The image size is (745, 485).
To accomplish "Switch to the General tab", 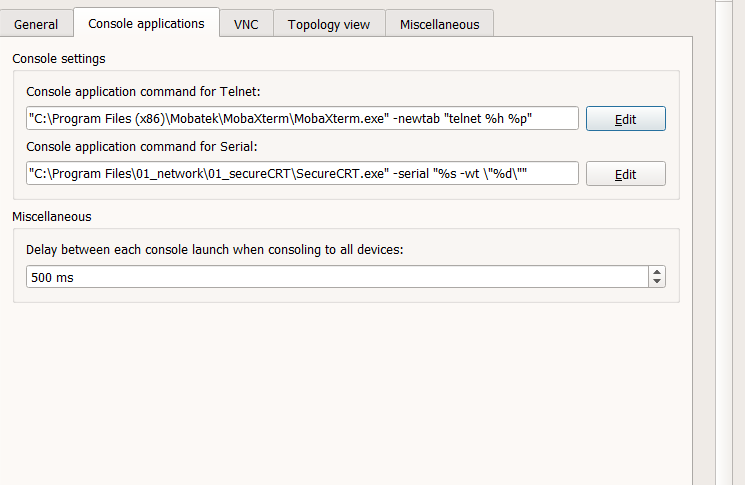I will (x=36, y=24).
